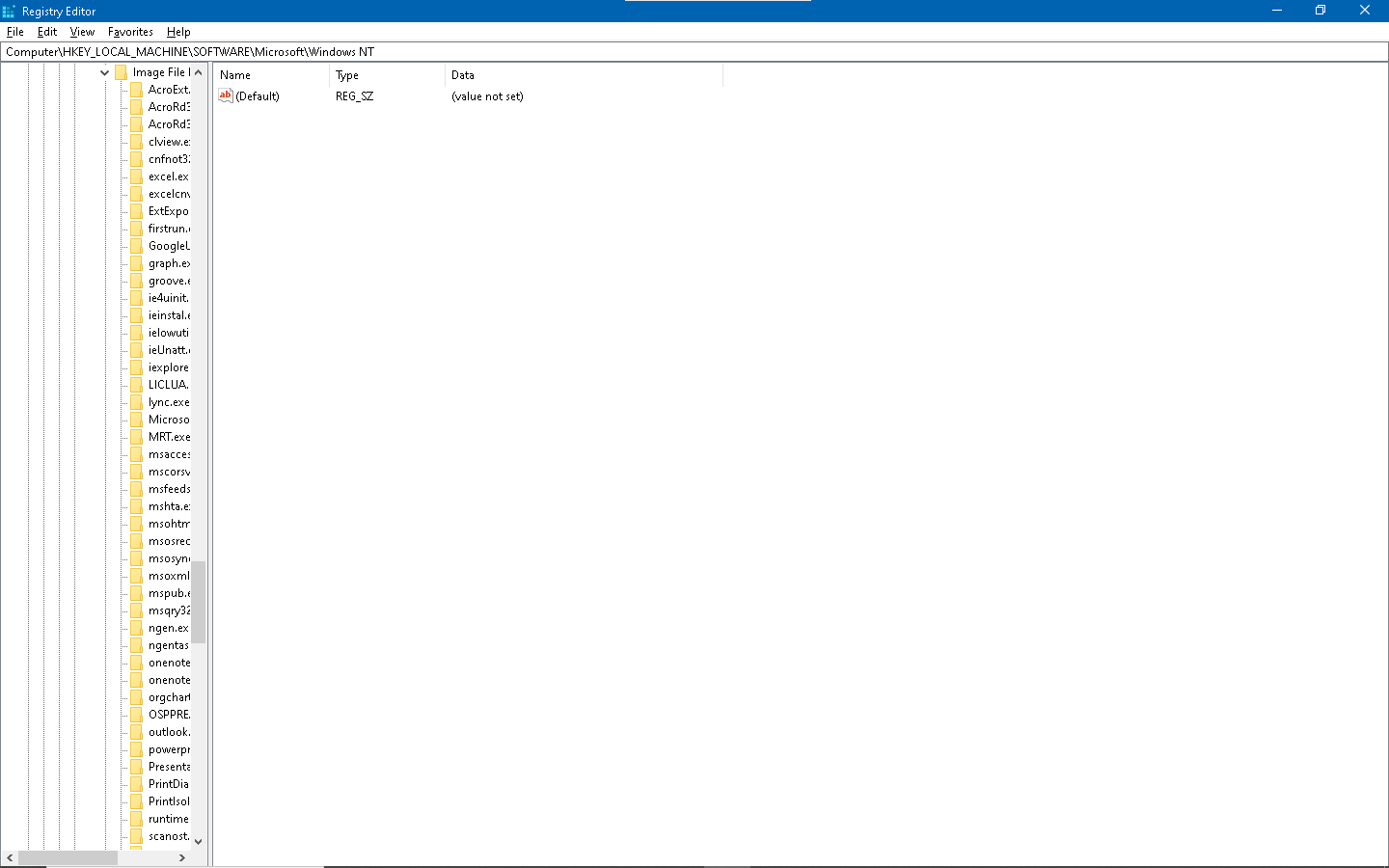Click the folder icon next to ie4uinit.

136,298
